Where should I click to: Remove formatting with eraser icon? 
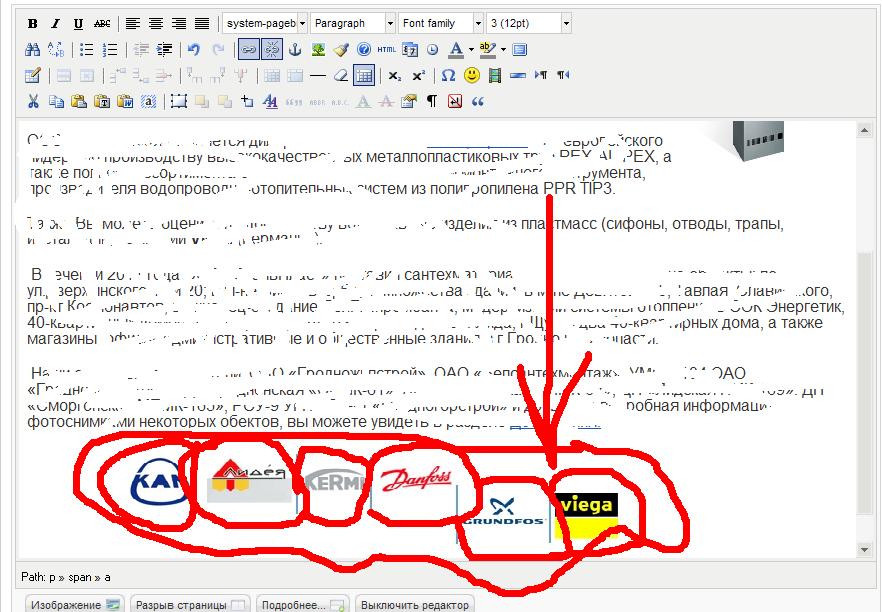tap(341, 75)
